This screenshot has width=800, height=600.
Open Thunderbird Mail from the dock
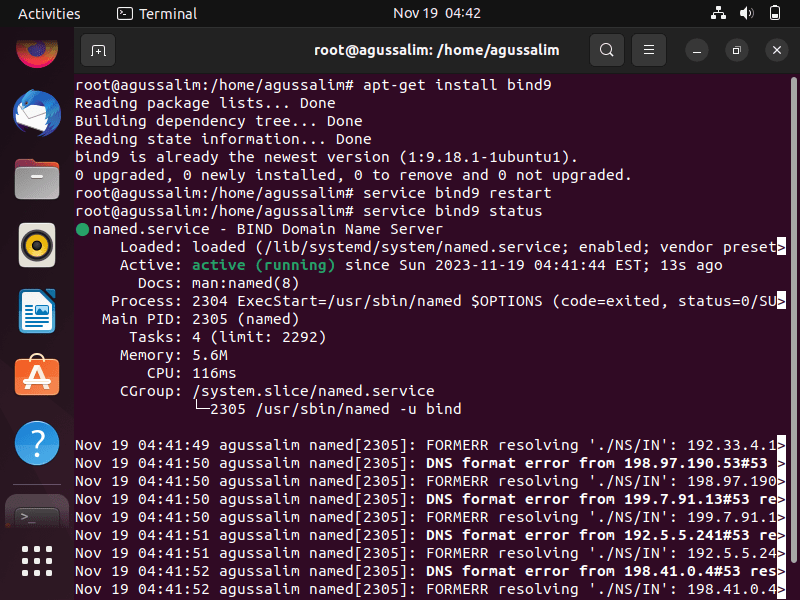[37, 113]
